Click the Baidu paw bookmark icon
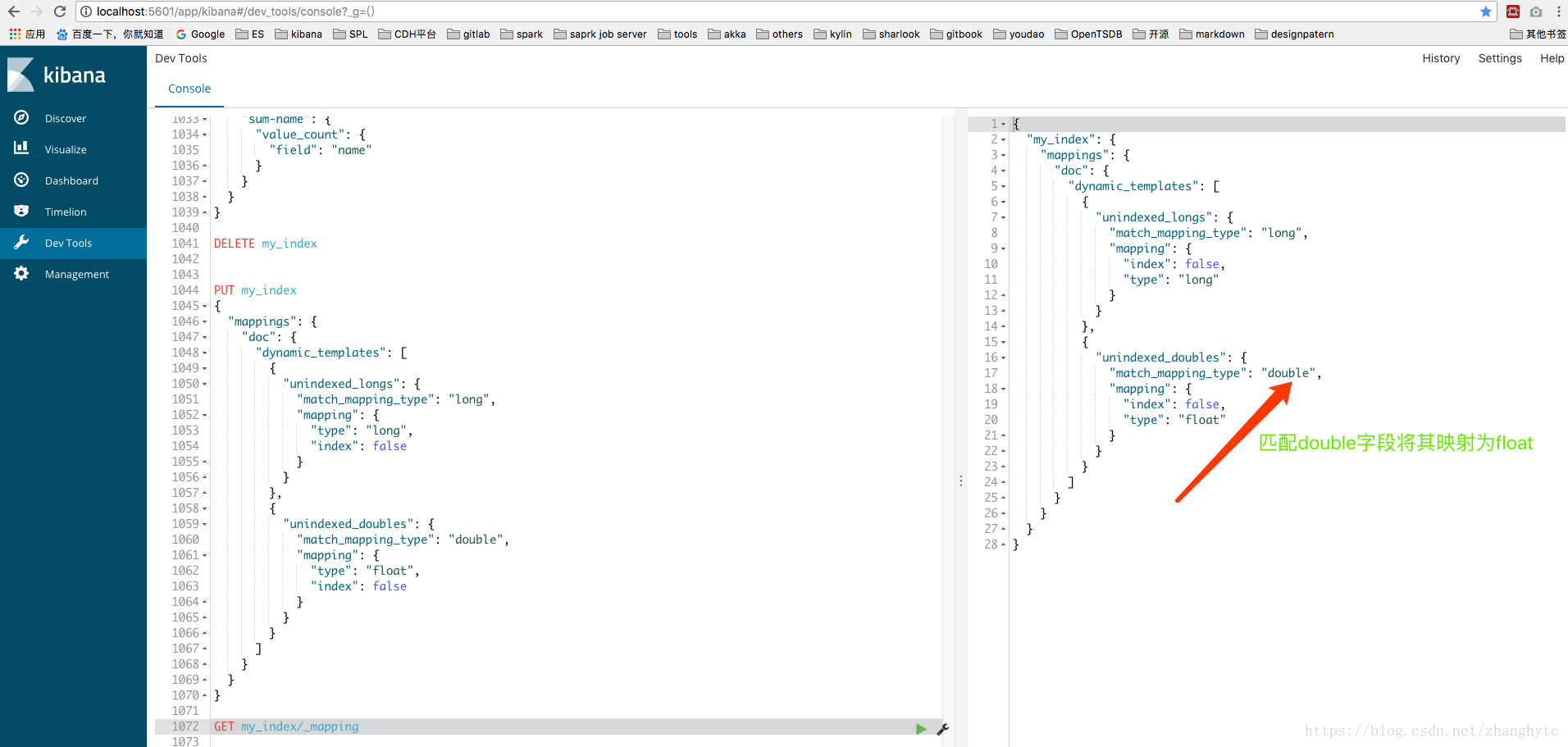This screenshot has width=1568, height=747. 62,34
